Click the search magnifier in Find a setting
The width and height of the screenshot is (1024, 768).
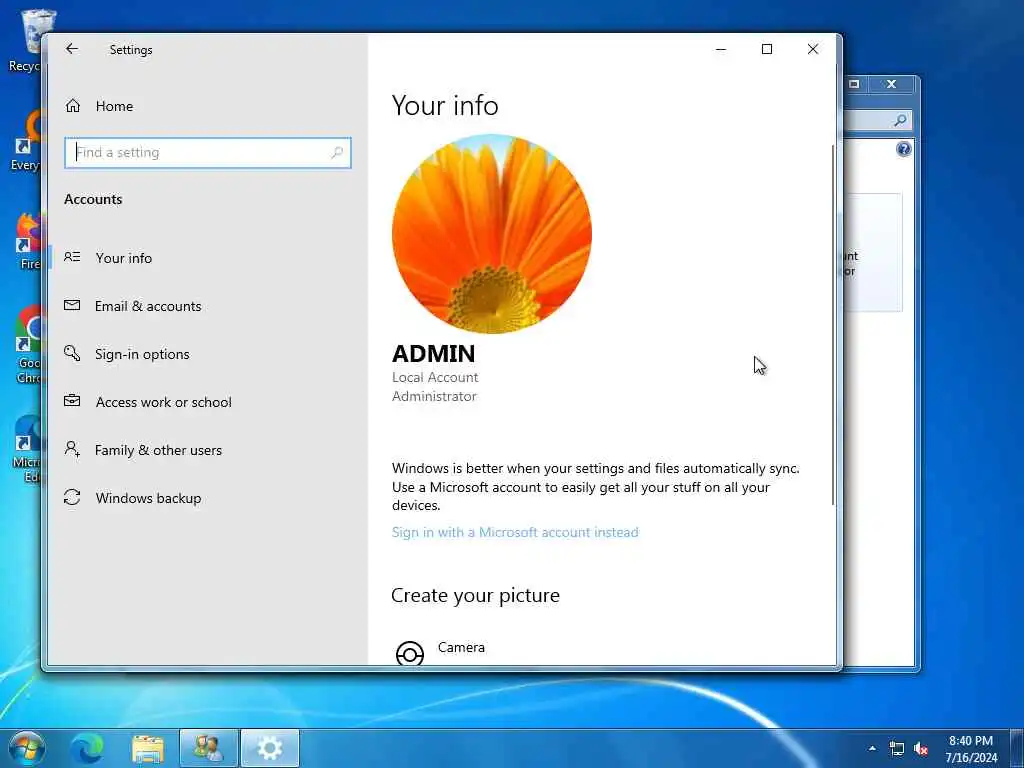(x=337, y=153)
